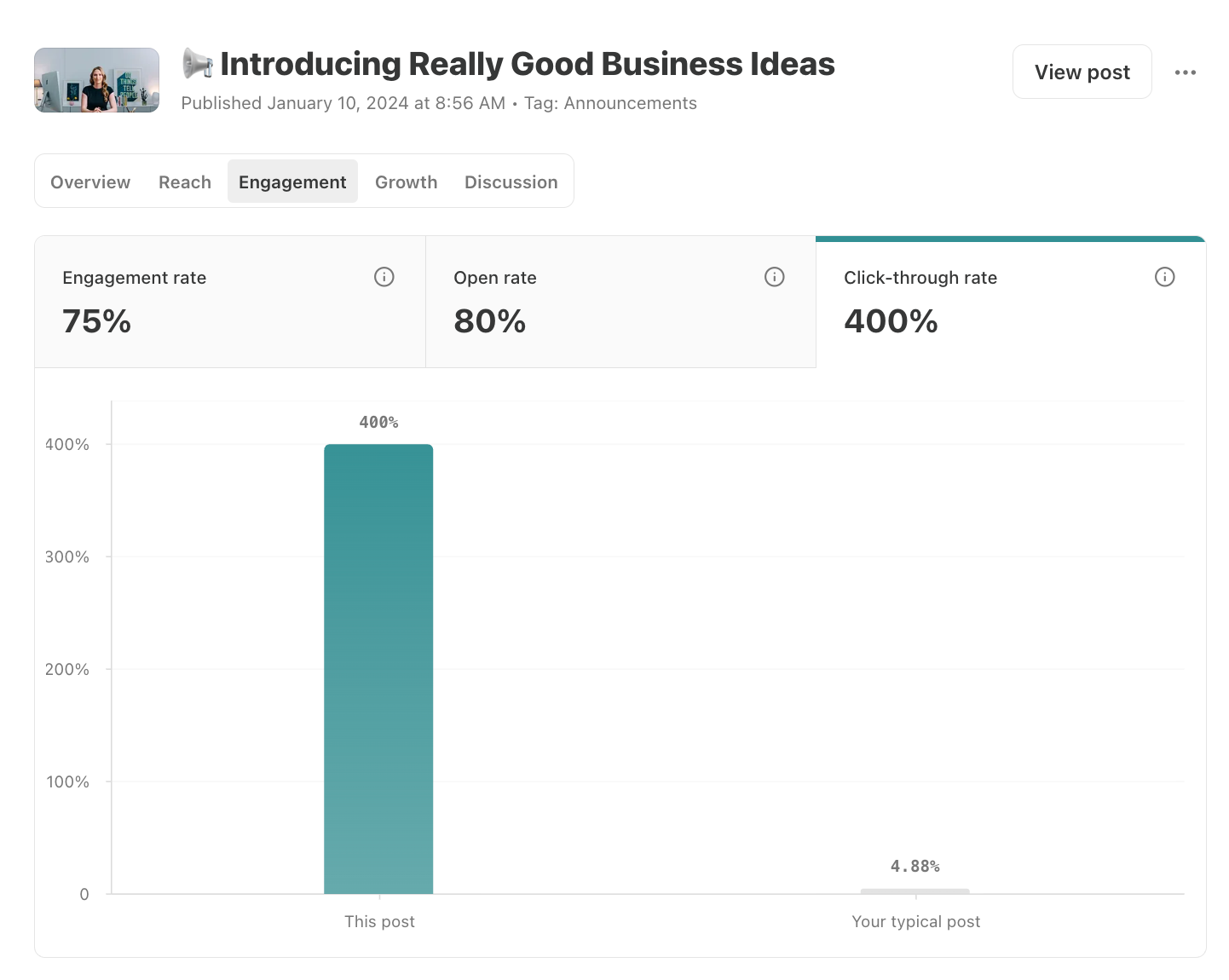
Task: Click the megaphone emoji in the title
Action: (198, 64)
